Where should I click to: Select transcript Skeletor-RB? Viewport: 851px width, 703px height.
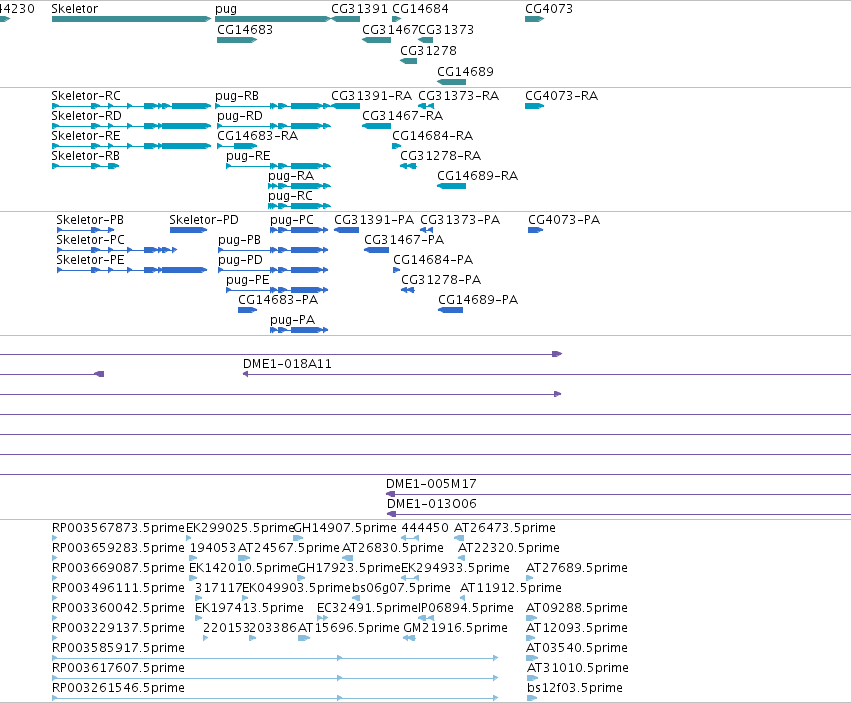[x=86, y=156]
